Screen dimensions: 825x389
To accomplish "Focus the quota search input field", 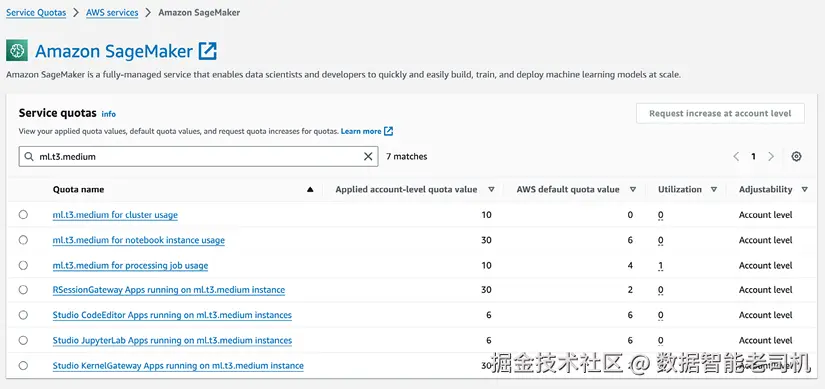I will point(198,156).
